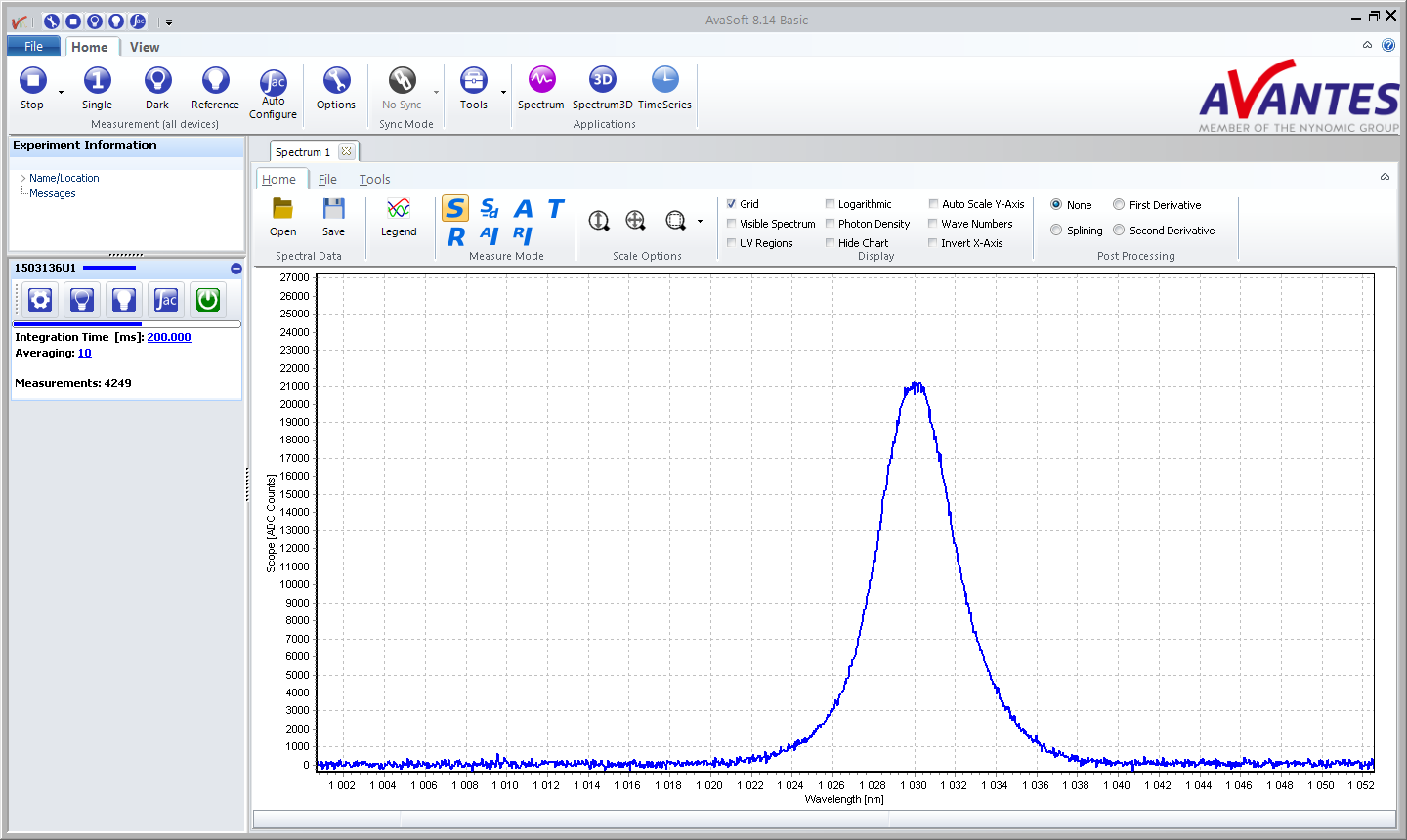Collapse the 1503136U1 device panel

pos(235,269)
